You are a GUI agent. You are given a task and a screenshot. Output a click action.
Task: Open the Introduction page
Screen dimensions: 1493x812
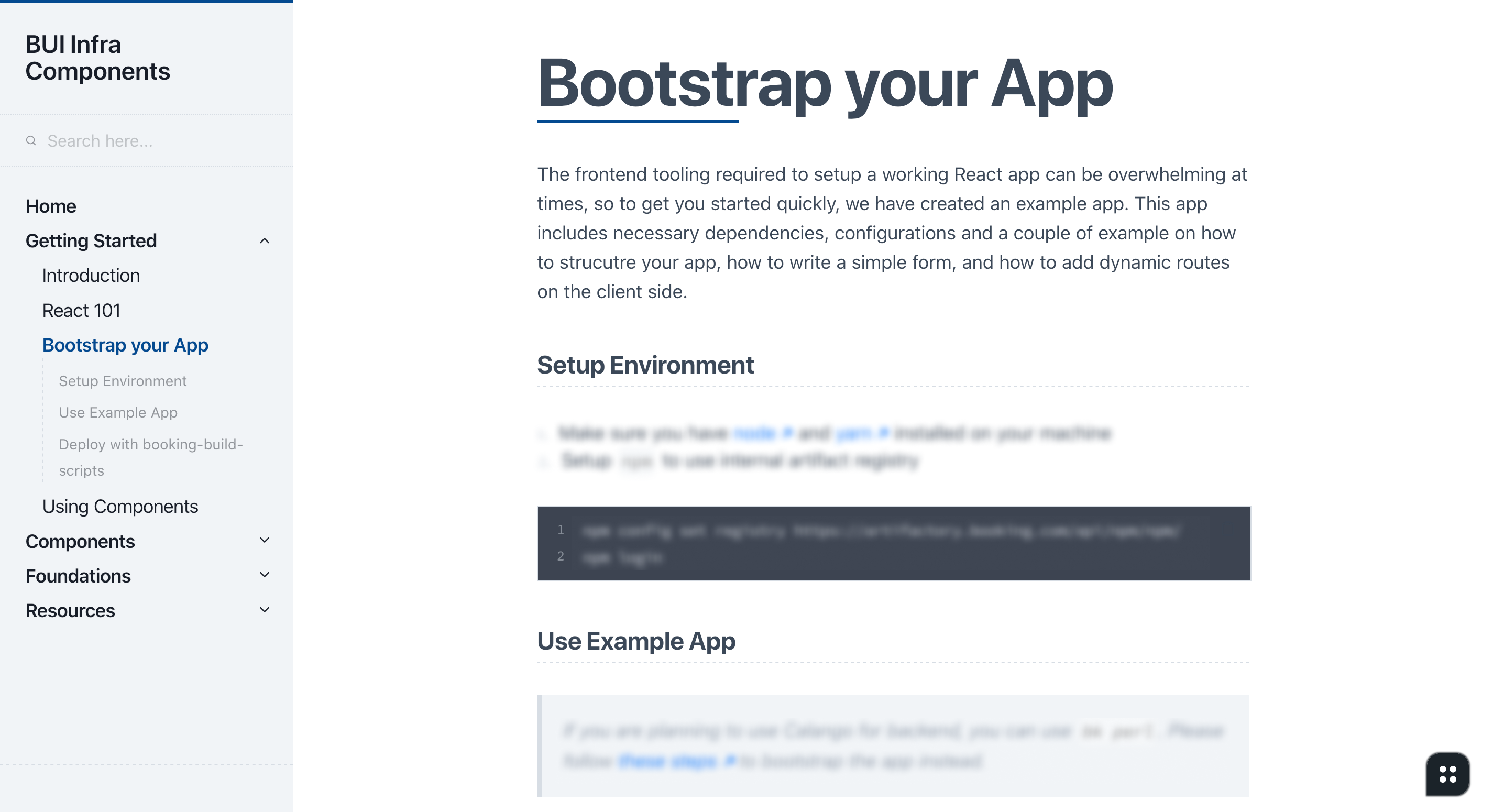tap(91, 276)
